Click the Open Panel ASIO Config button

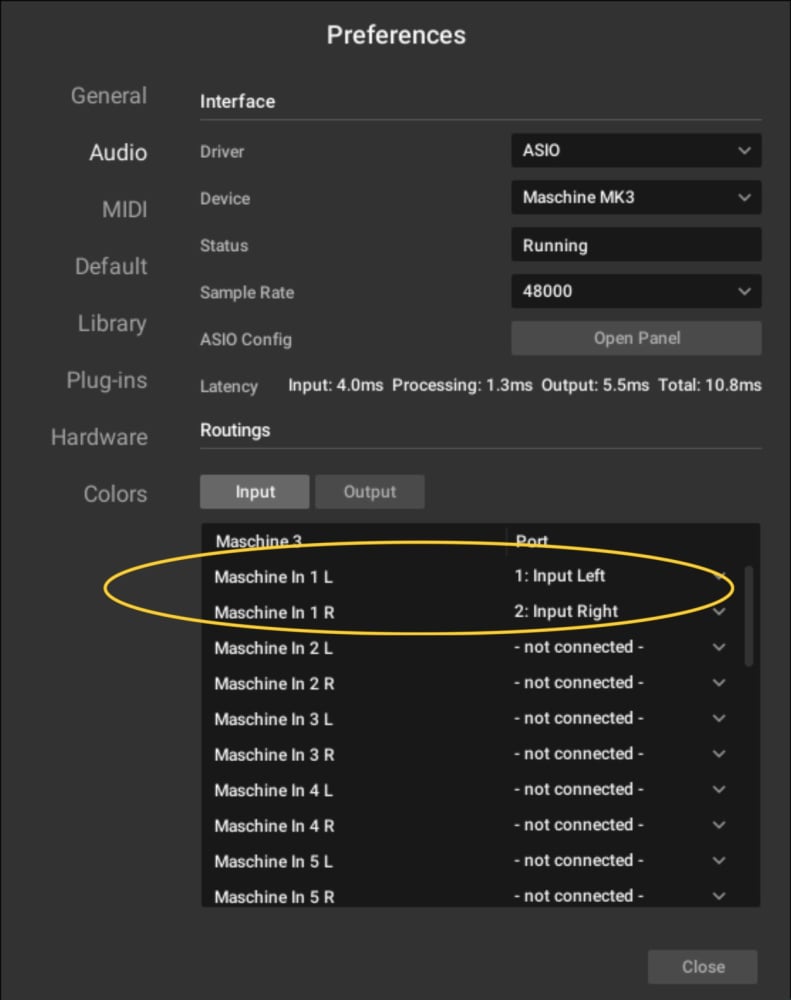(x=636, y=338)
